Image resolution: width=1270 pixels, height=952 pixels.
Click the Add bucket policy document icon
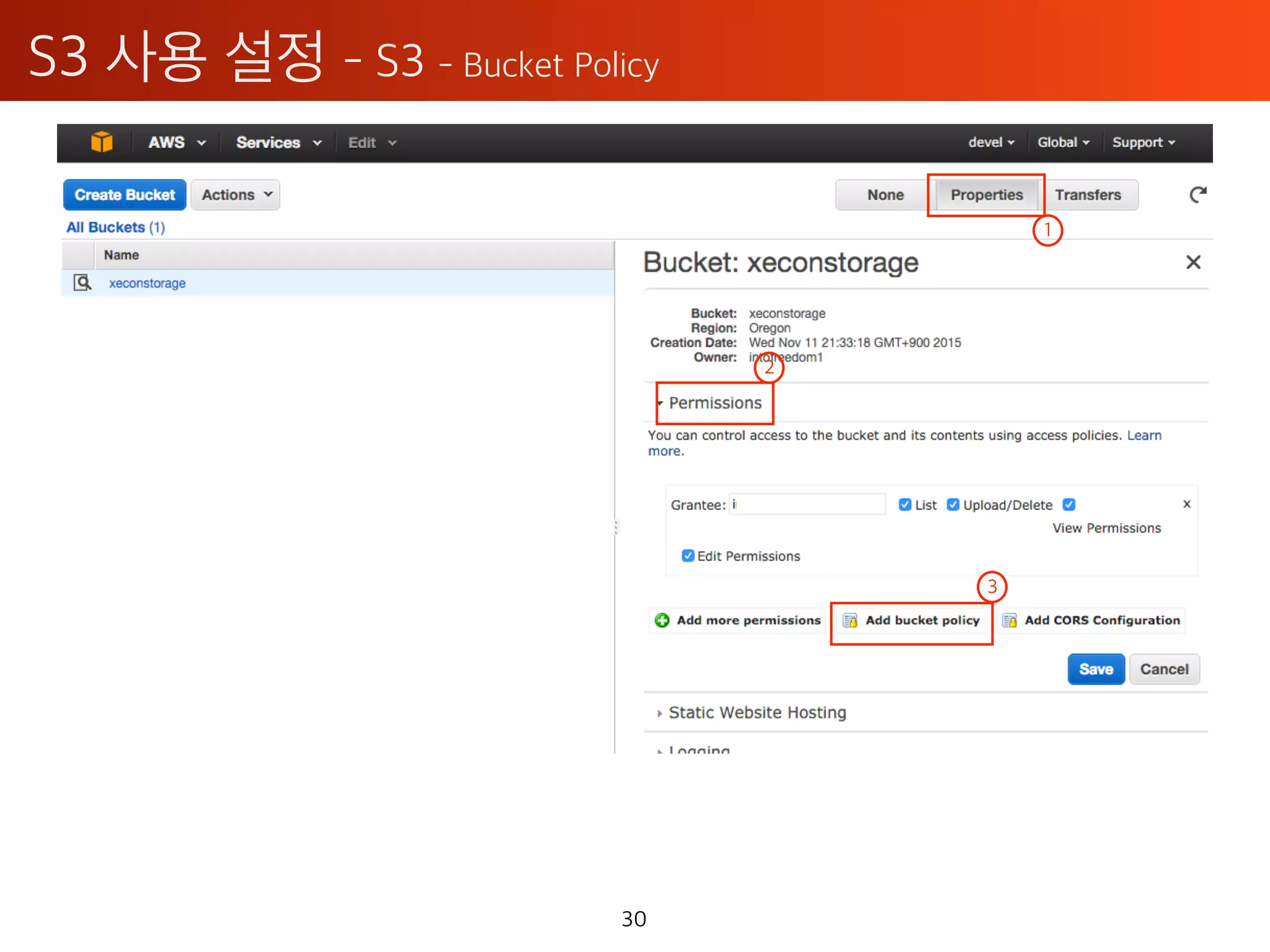850,620
